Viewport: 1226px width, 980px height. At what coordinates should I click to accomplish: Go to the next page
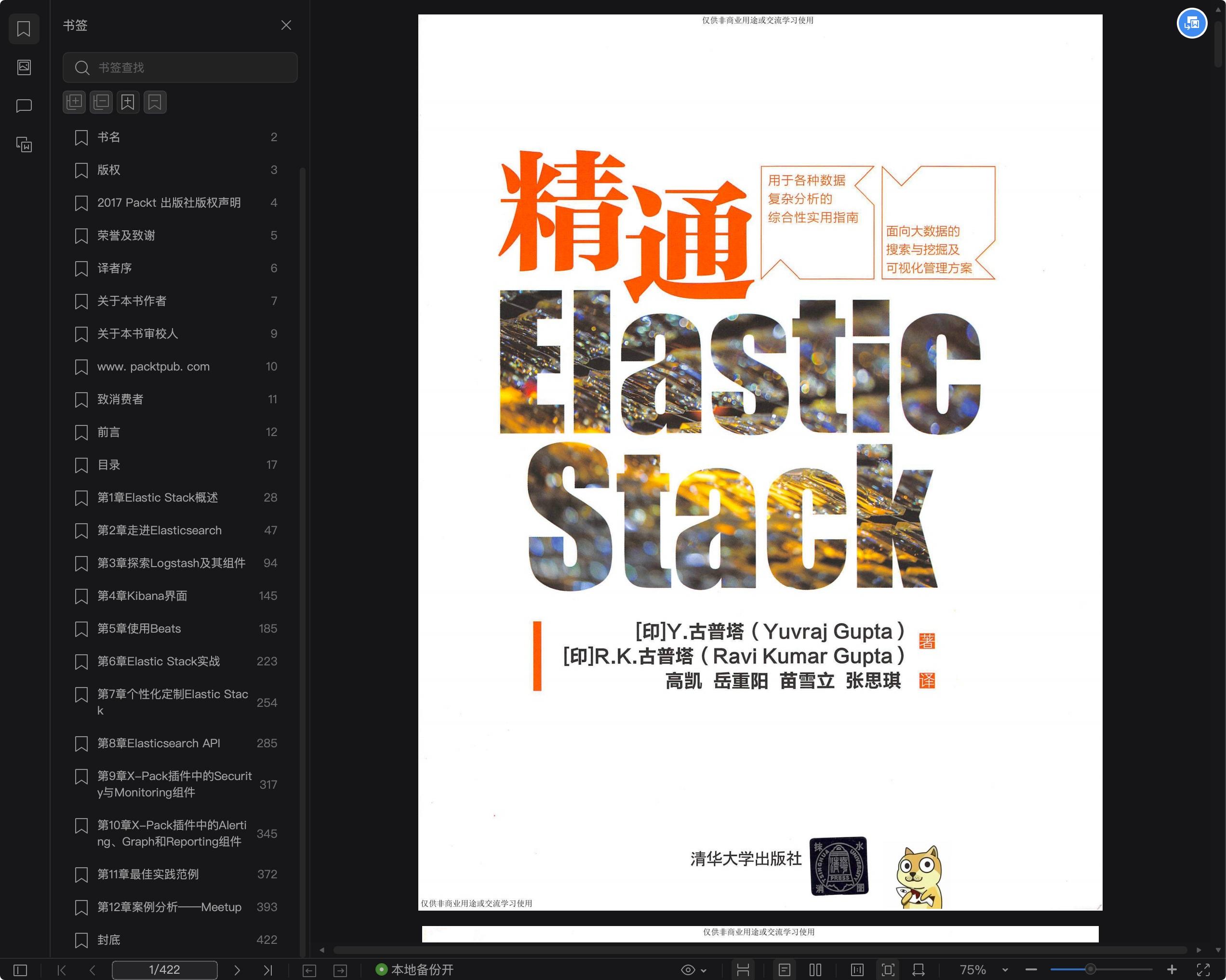[237, 970]
